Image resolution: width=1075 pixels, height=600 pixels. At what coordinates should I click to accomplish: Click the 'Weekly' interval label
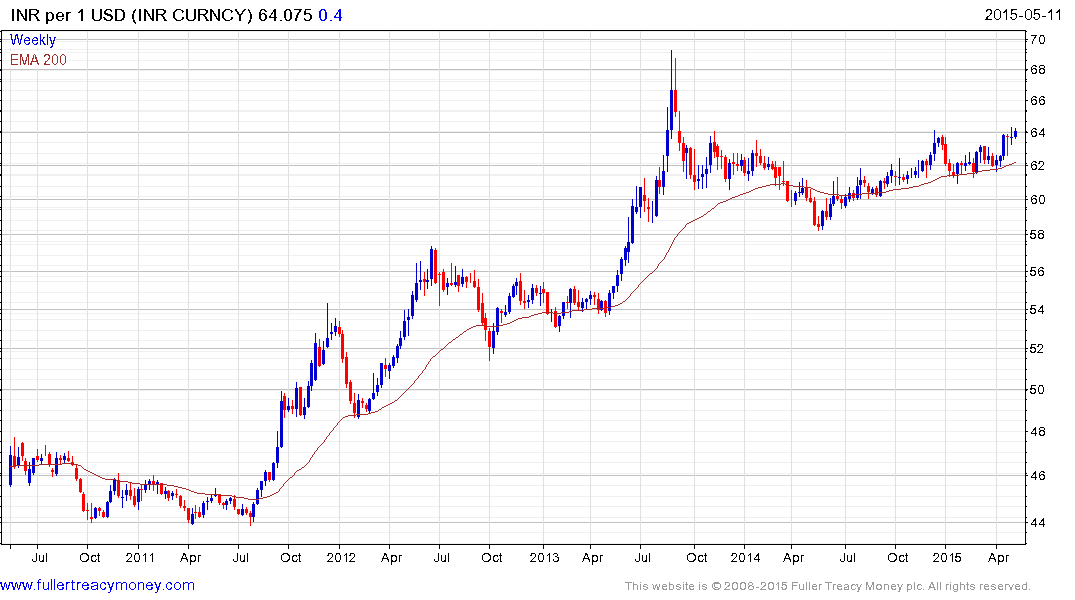(33, 40)
